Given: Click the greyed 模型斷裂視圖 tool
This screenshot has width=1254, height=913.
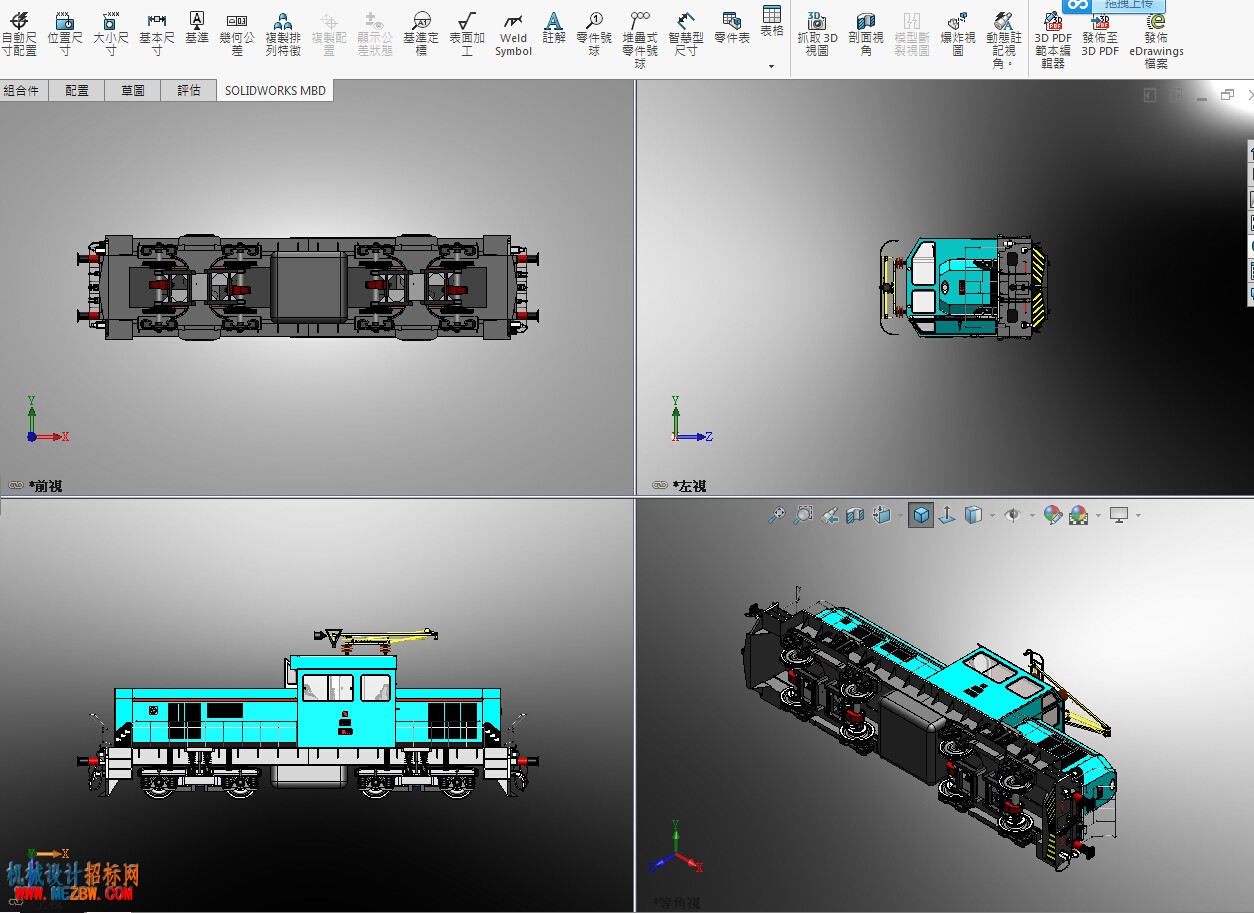Looking at the screenshot, I should 912,33.
